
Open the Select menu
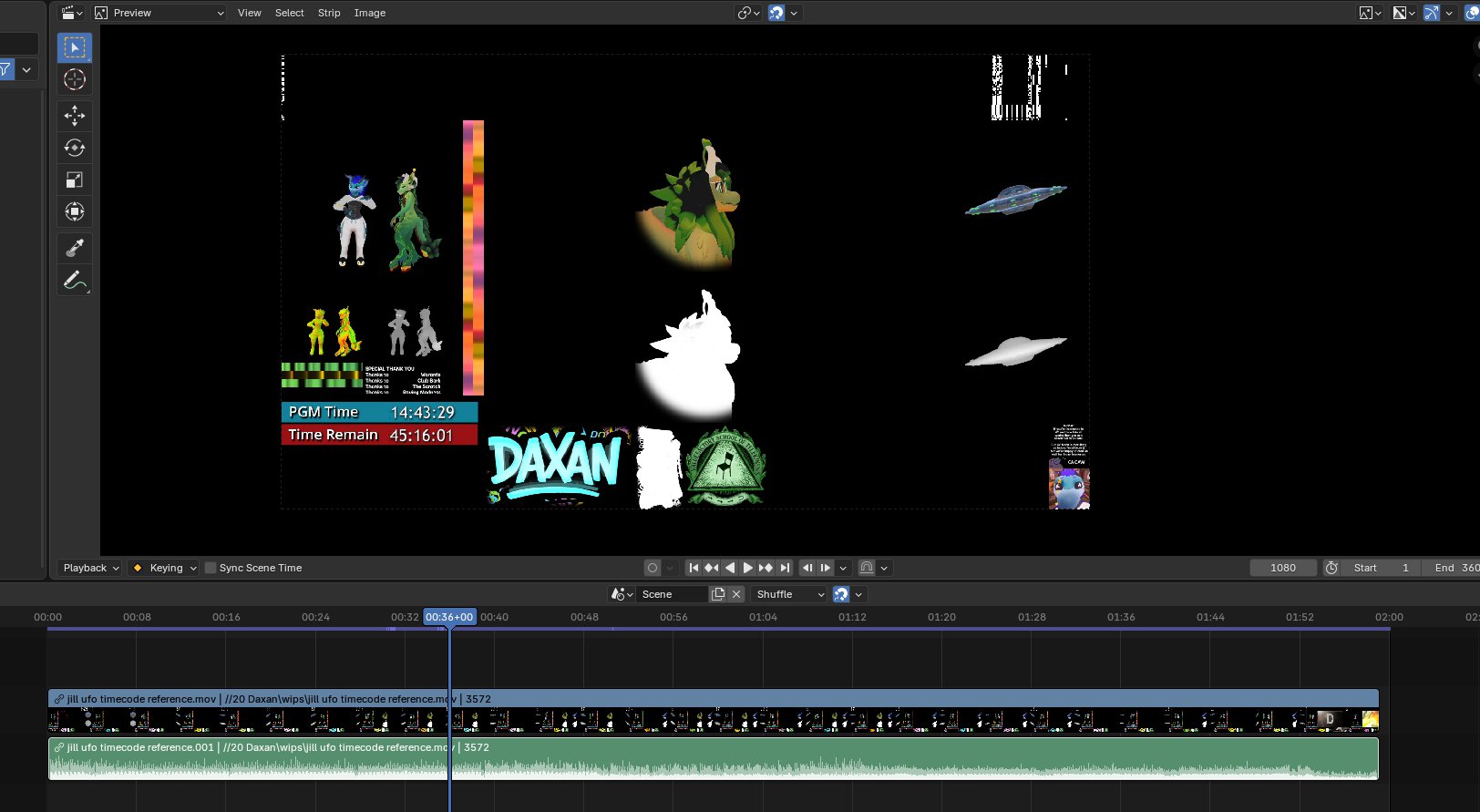point(289,13)
